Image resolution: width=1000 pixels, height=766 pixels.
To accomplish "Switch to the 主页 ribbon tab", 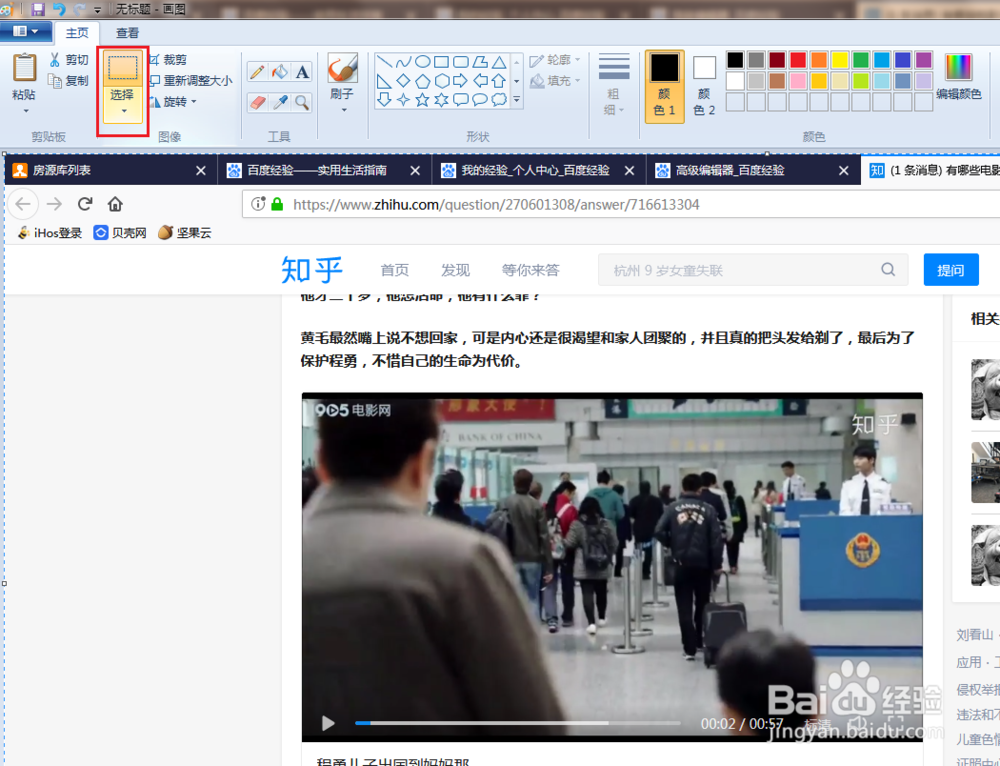I will point(77,33).
